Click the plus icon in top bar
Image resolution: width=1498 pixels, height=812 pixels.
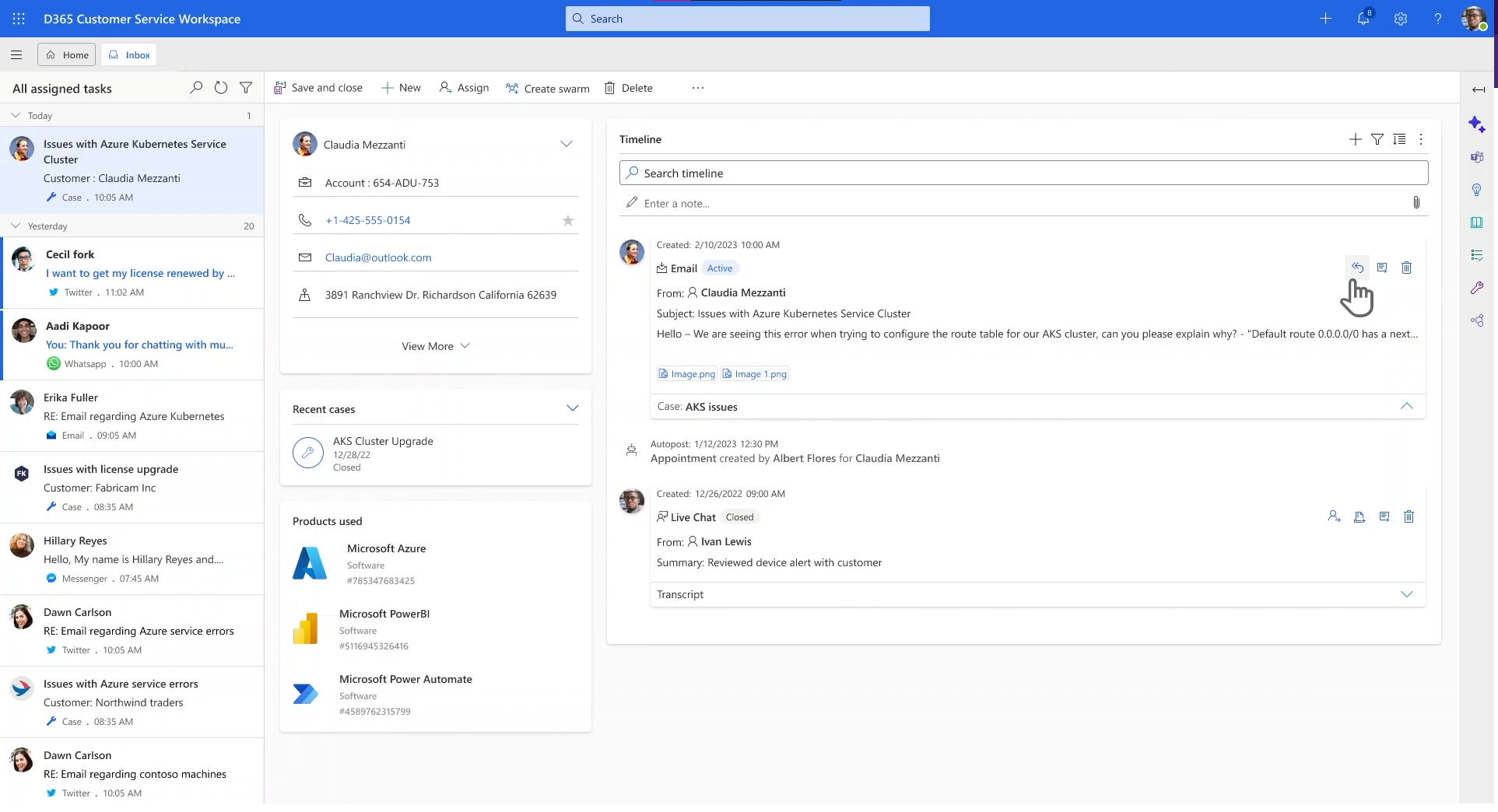[1325, 19]
